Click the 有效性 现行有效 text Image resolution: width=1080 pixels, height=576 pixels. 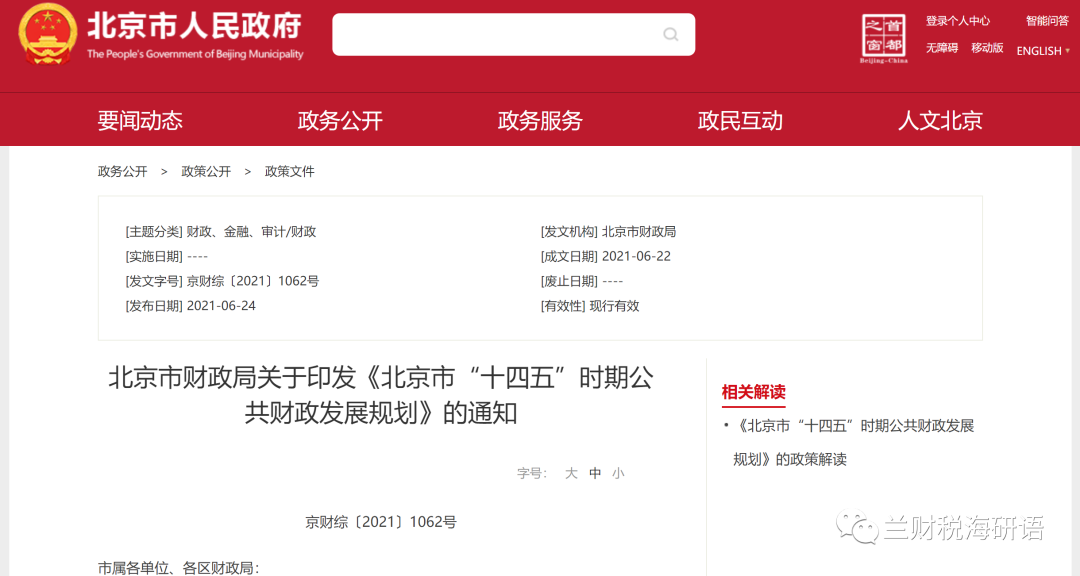pyautogui.click(x=590, y=306)
